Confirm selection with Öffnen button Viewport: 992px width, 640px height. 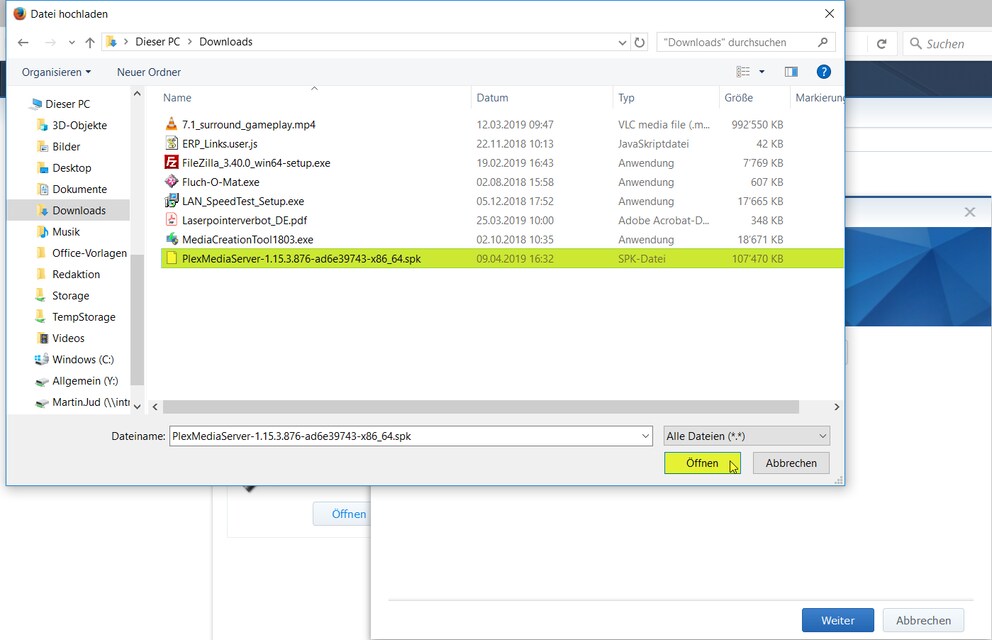702,463
